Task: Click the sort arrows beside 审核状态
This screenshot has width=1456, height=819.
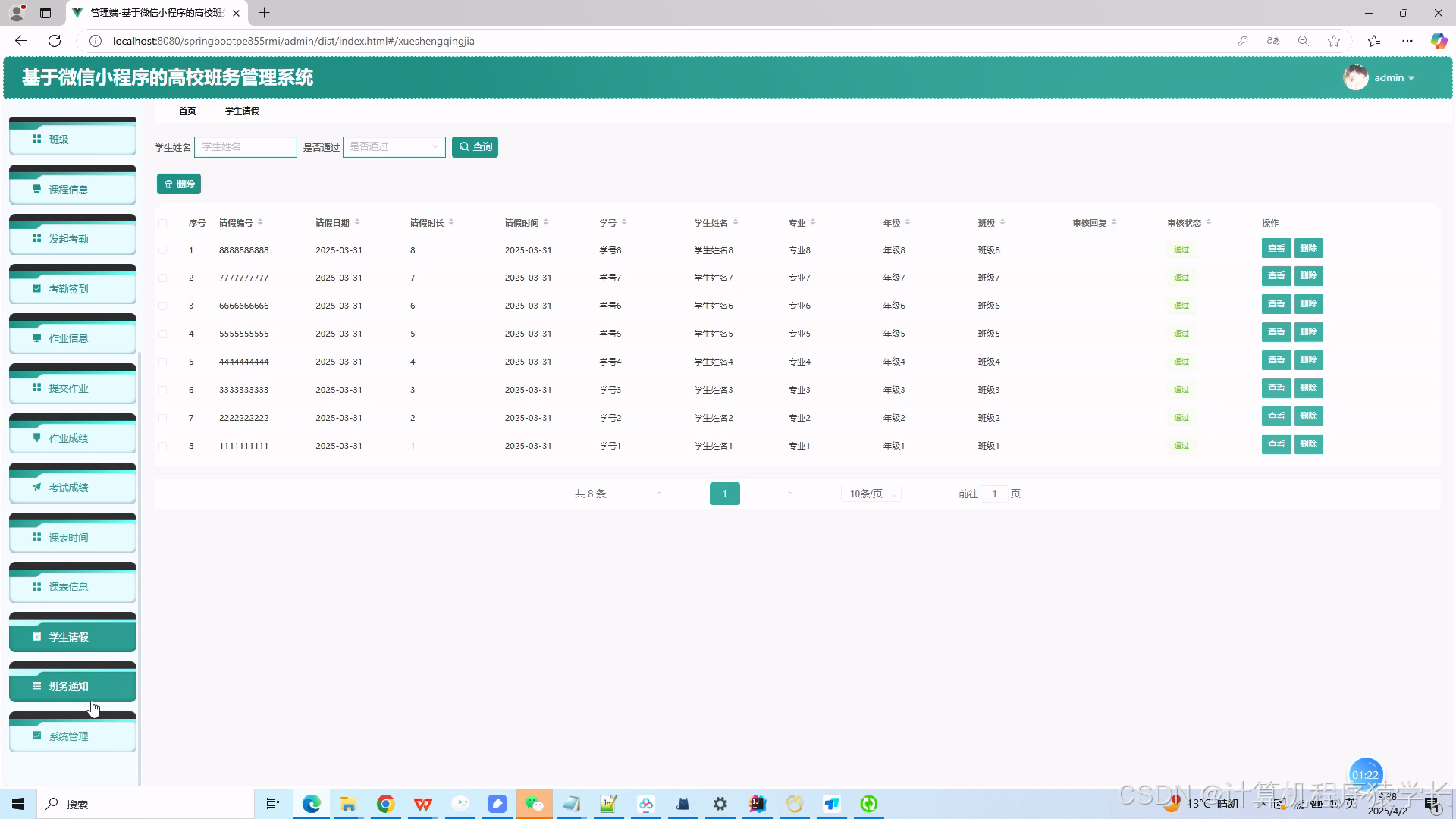Action: (x=1209, y=222)
